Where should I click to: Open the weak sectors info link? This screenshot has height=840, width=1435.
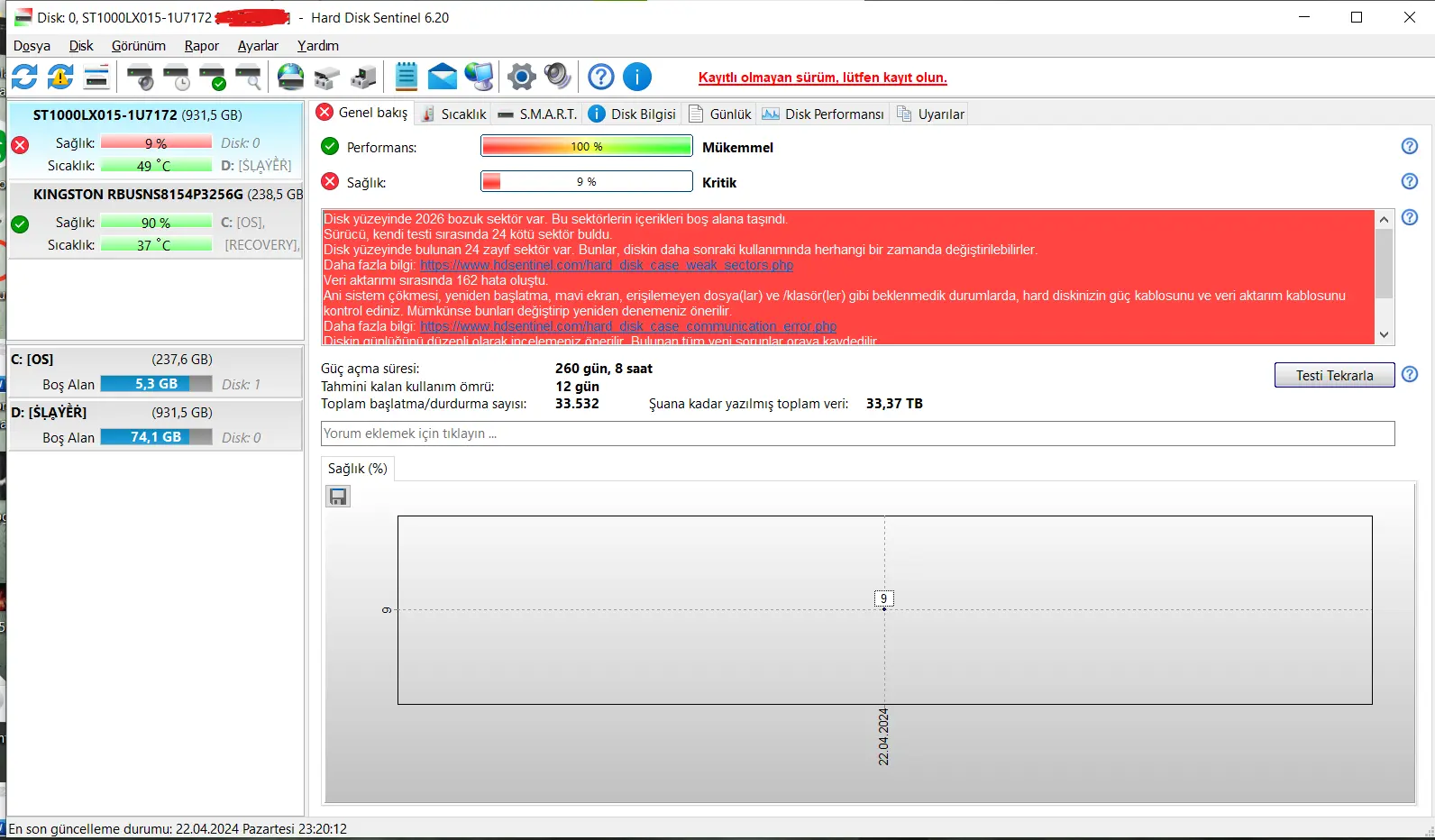[x=607, y=265]
